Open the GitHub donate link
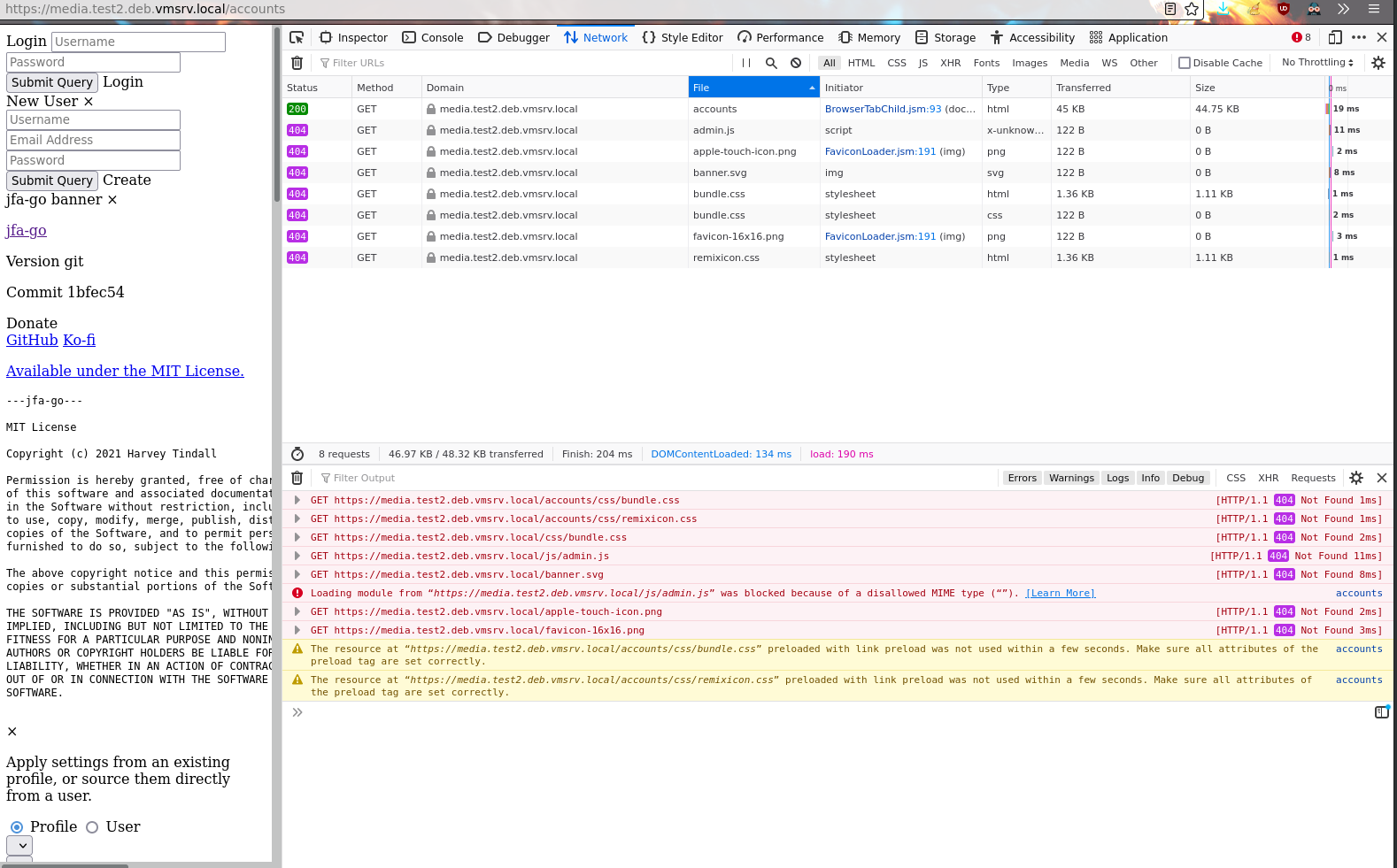Screen dimensions: 1397x868 tap(32, 340)
